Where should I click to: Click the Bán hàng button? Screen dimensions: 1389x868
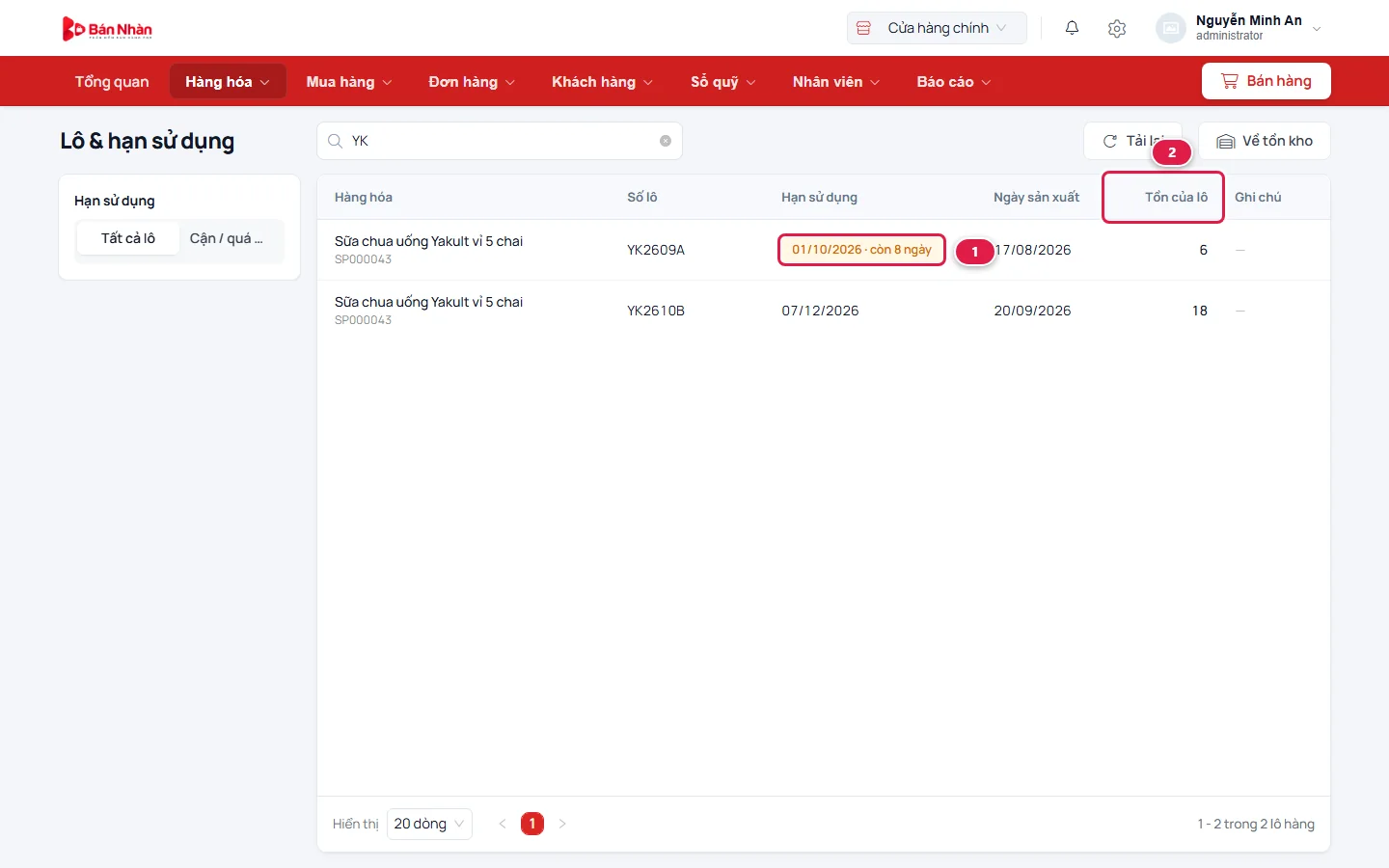coord(1266,81)
